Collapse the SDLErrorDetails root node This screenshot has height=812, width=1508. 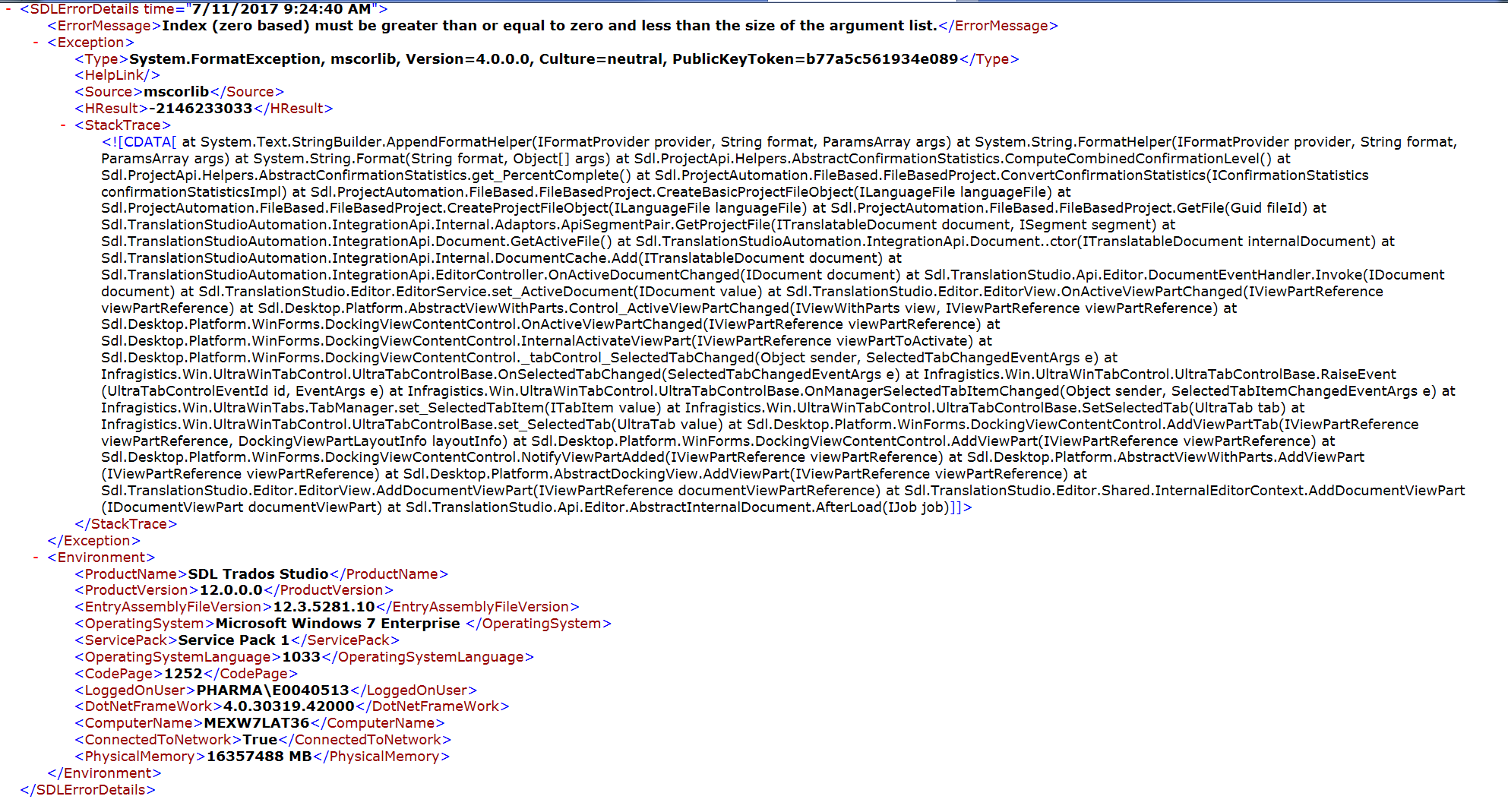tap(8, 9)
